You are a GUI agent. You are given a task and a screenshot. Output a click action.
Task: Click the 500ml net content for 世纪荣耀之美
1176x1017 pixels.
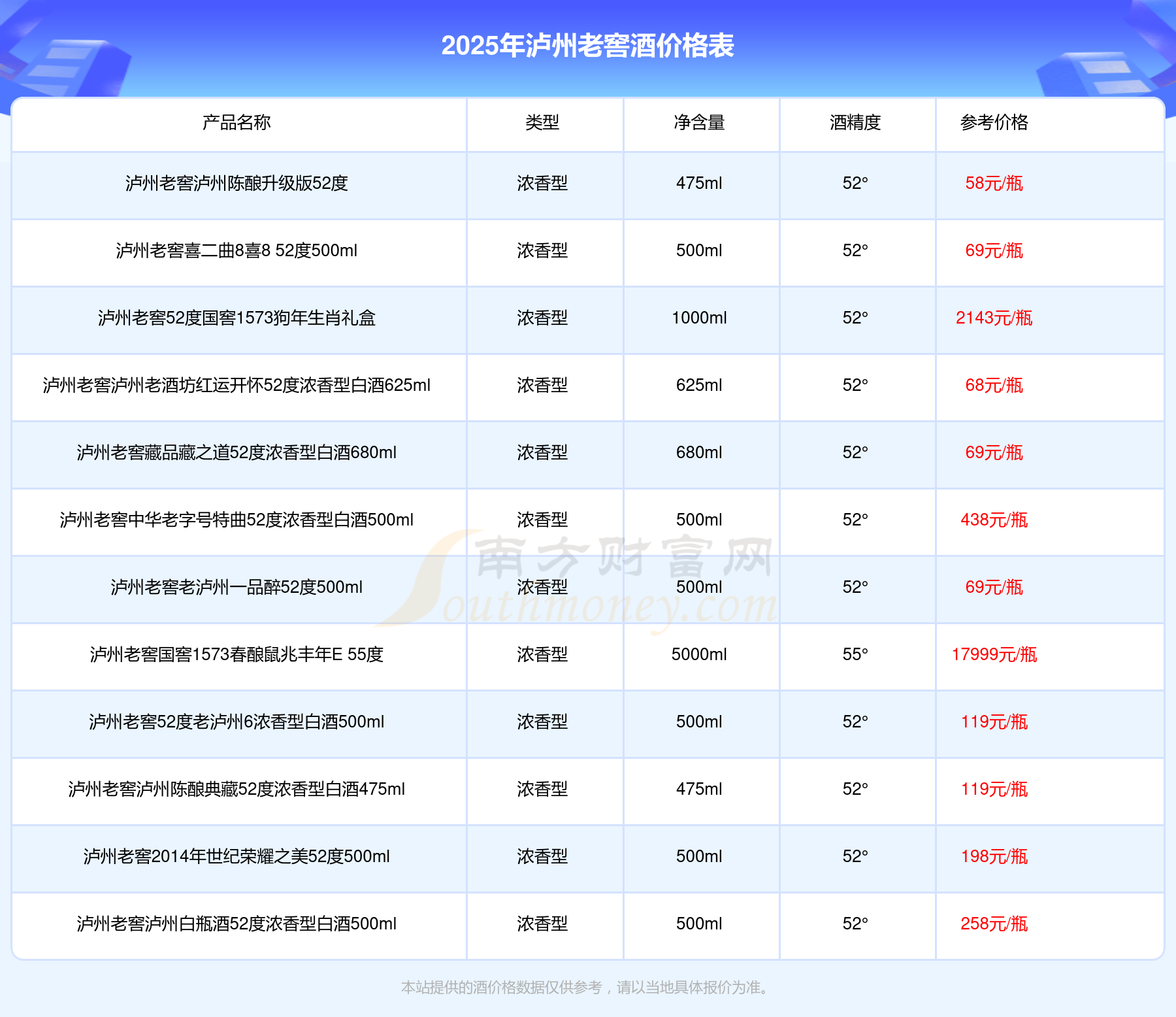(x=699, y=857)
